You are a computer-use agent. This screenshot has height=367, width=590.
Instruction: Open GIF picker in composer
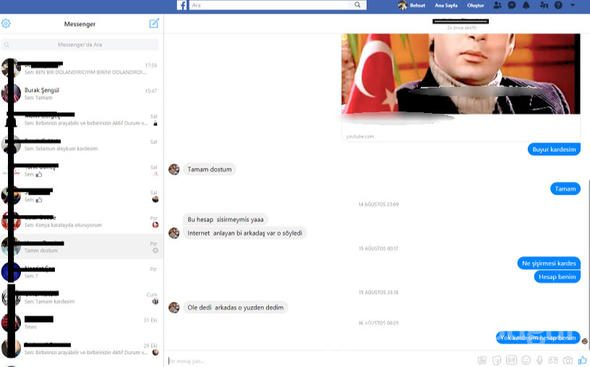[x=511, y=360]
